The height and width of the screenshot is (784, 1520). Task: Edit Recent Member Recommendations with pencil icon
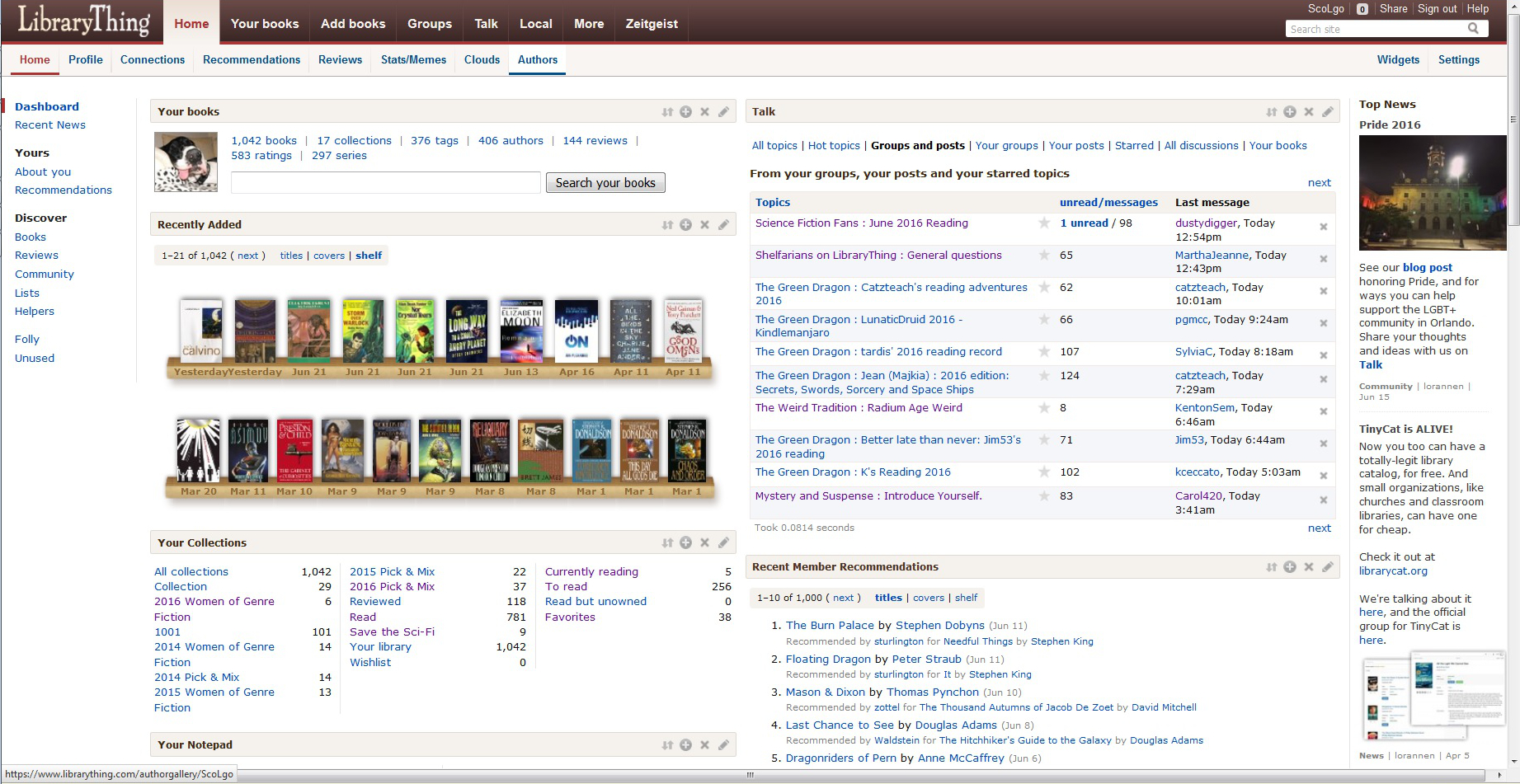coord(1328,567)
